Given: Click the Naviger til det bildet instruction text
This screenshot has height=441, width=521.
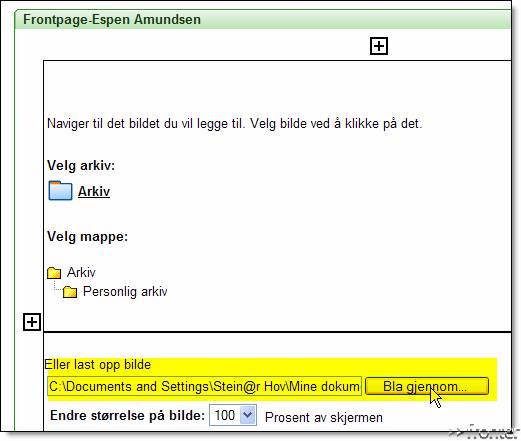Looking at the screenshot, I should [x=235, y=124].
